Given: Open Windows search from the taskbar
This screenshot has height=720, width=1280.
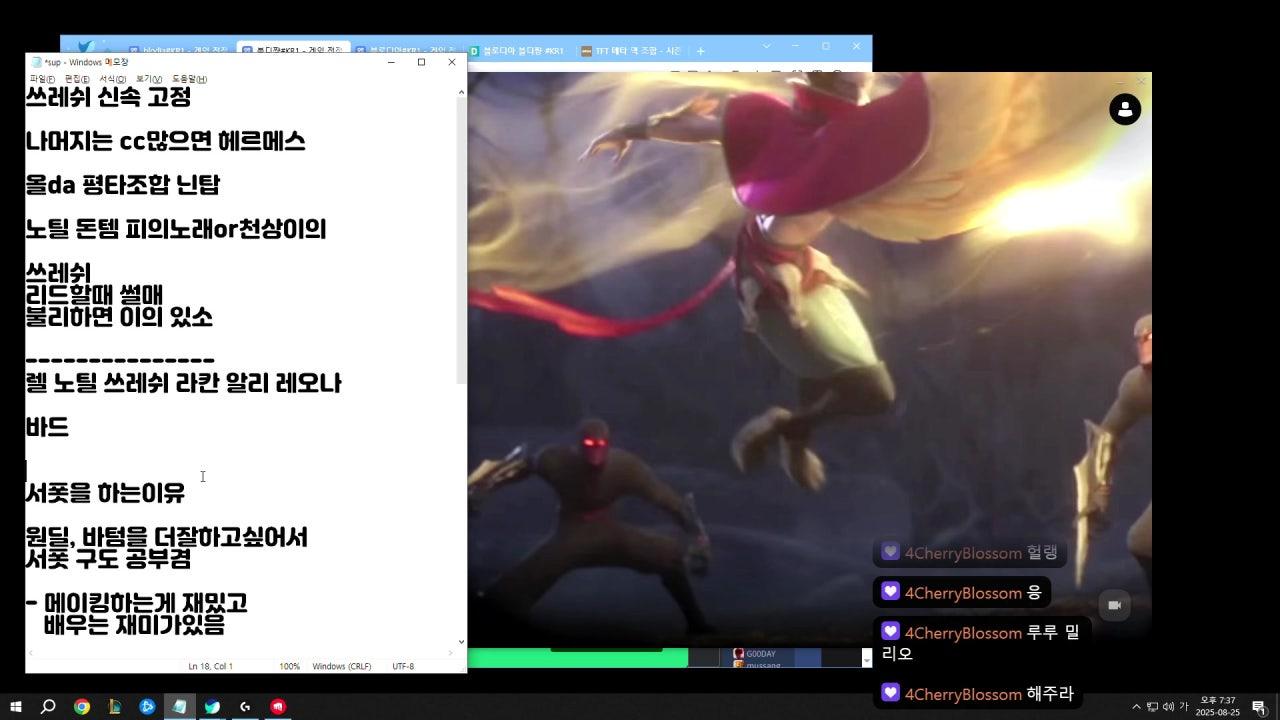Looking at the screenshot, I should [48, 707].
